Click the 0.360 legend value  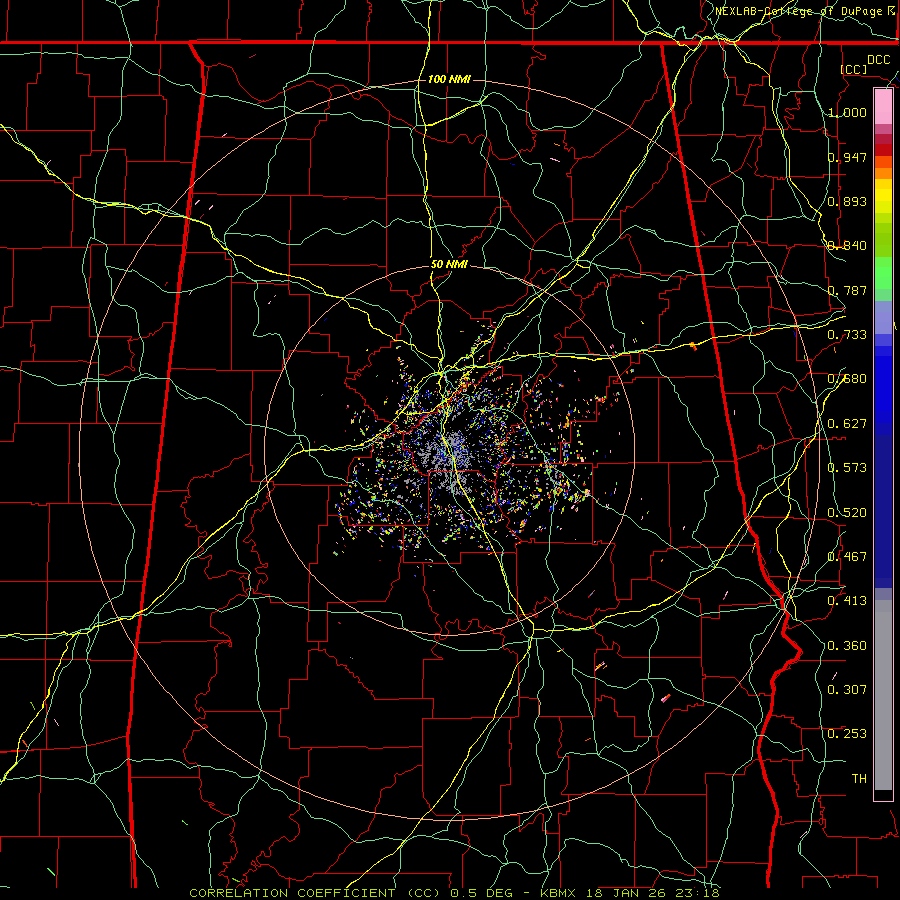[847, 646]
